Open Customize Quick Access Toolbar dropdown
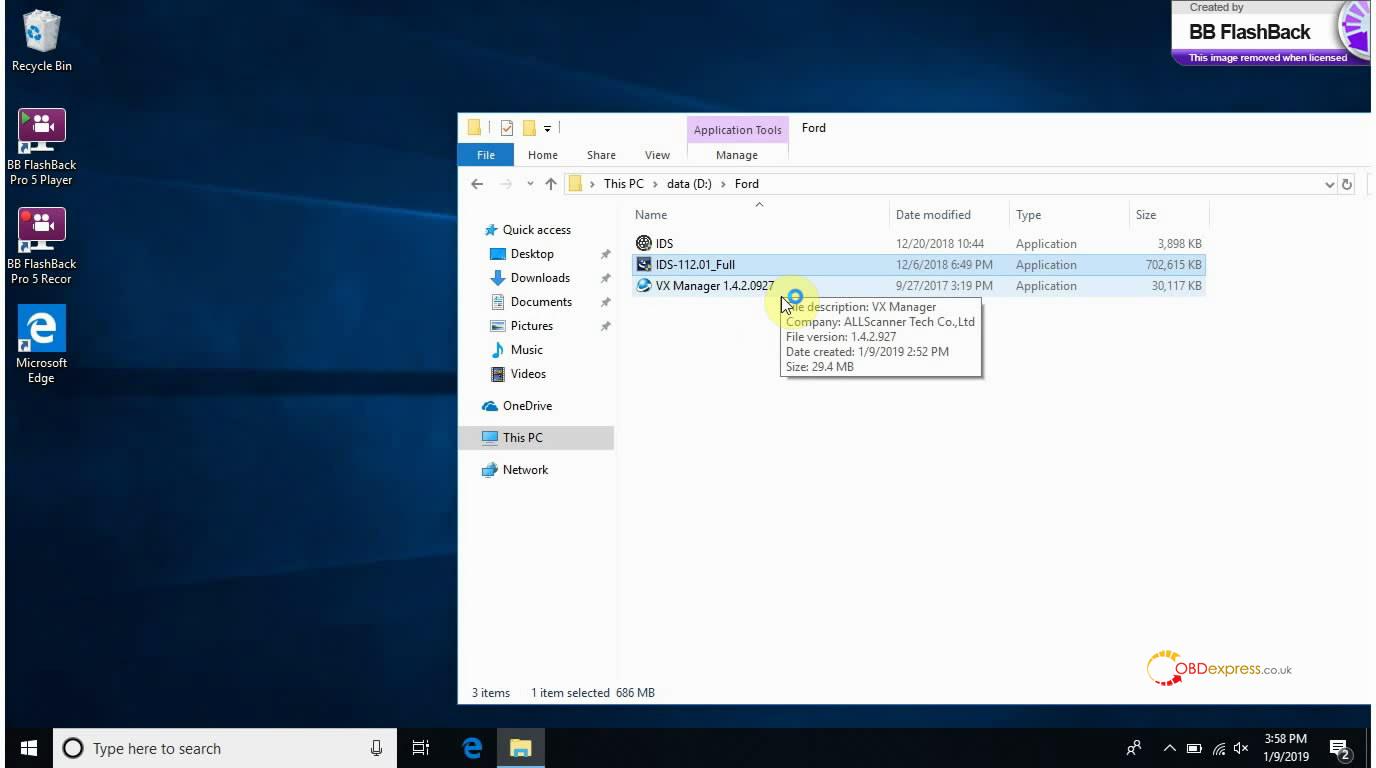1376x768 pixels. [x=547, y=128]
